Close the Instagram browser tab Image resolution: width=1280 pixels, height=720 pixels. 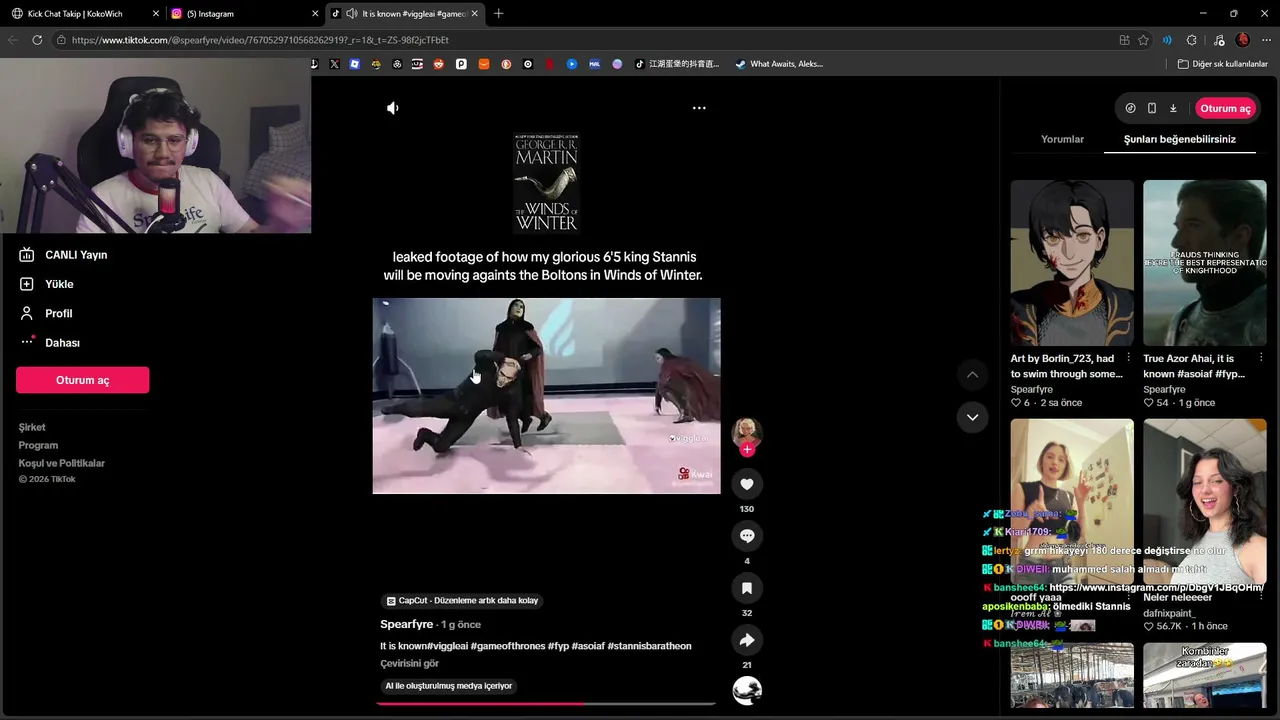(315, 14)
